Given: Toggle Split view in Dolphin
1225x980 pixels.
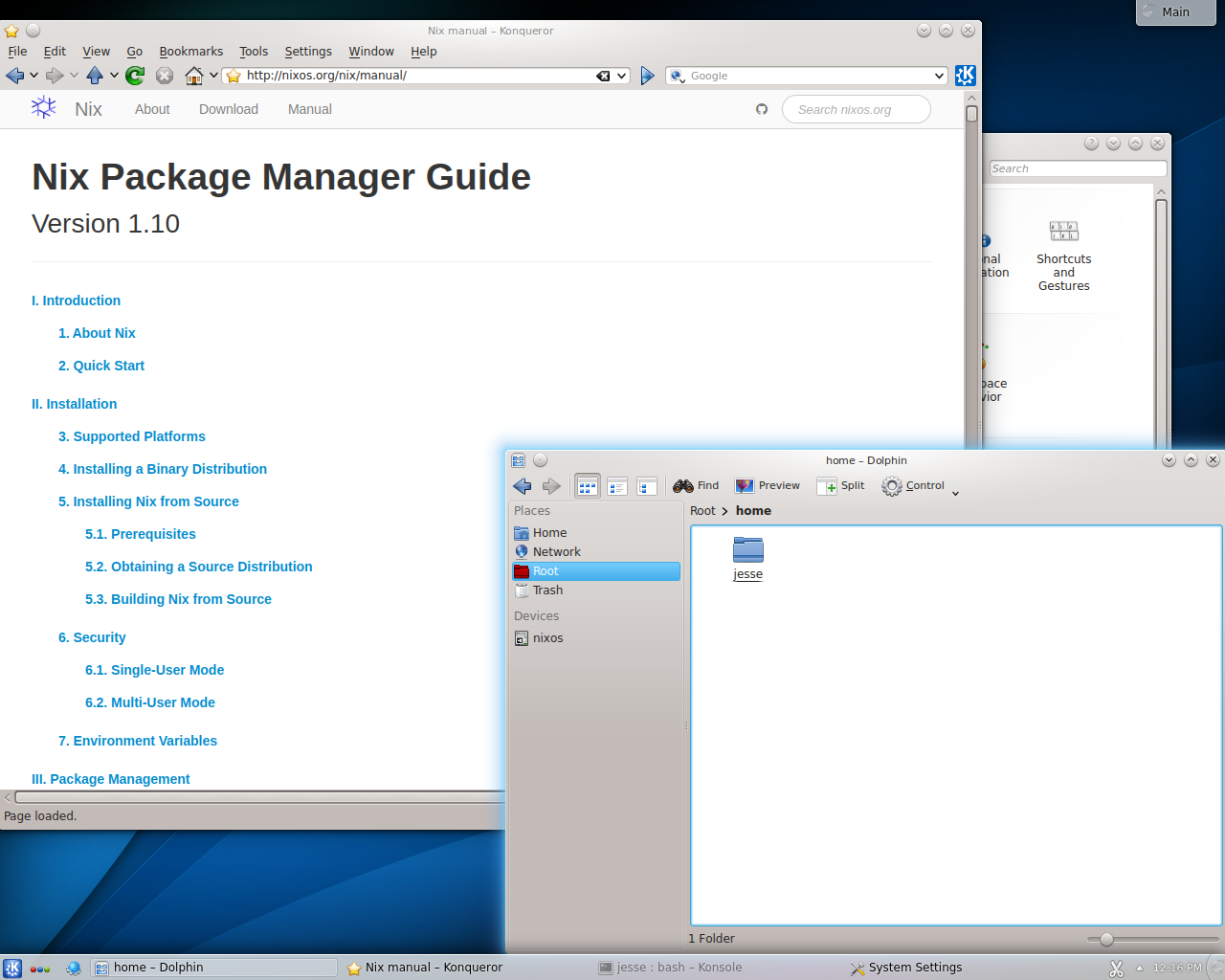Looking at the screenshot, I should pos(840,486).
